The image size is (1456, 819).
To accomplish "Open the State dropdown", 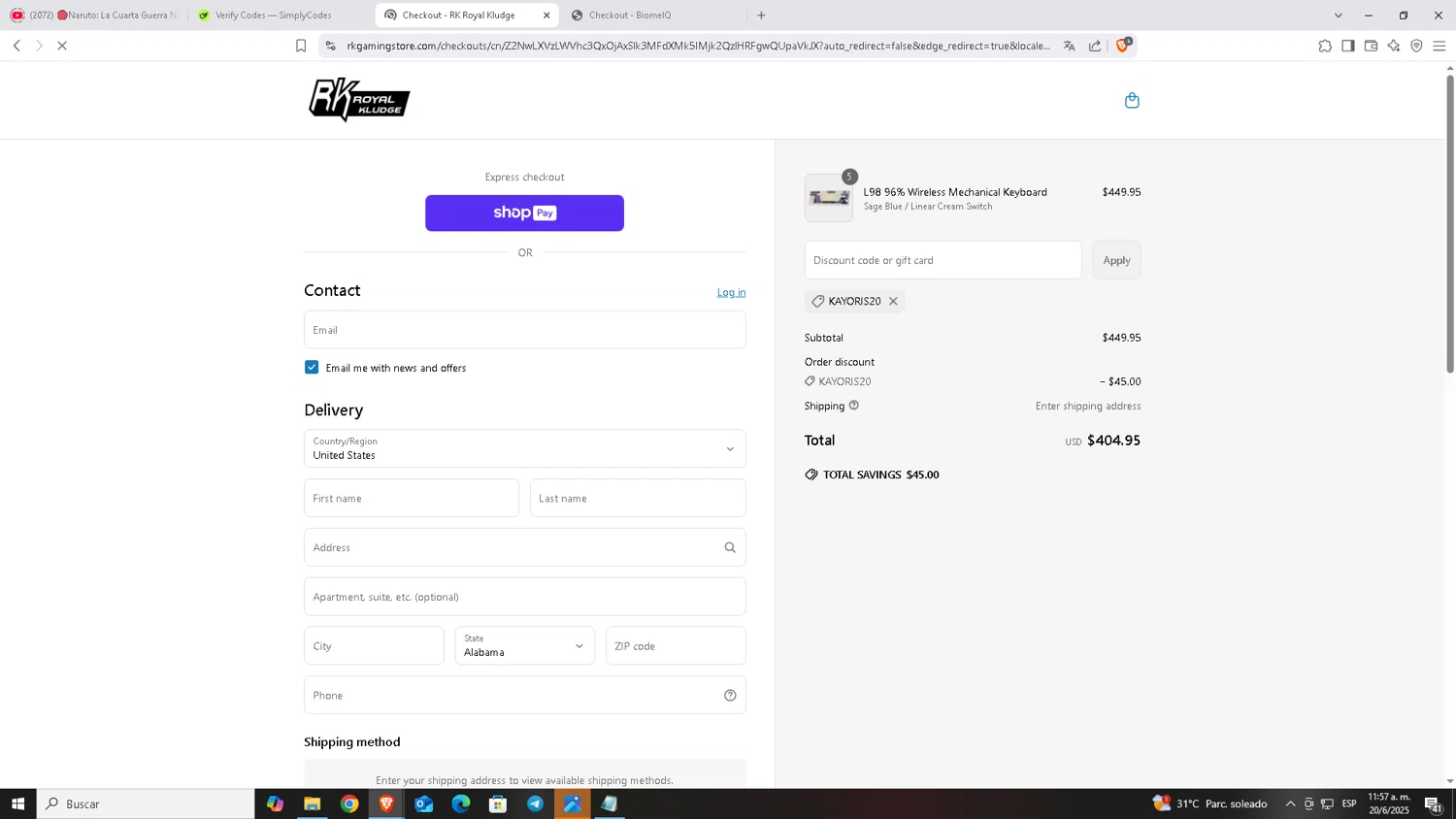I will tap(525, 645).
